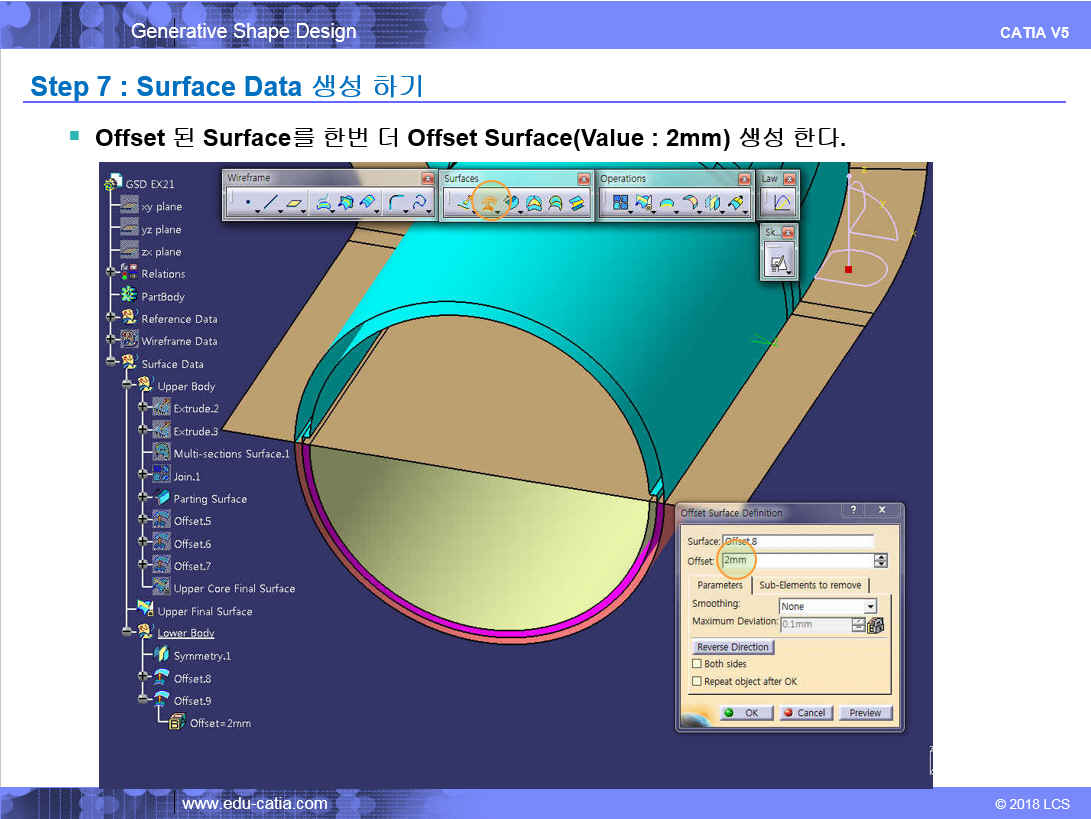This screenshot has width=1091, height=819.
Task: Select the Point tool in Wireframe toolbar
Action: tap(246, 204)
